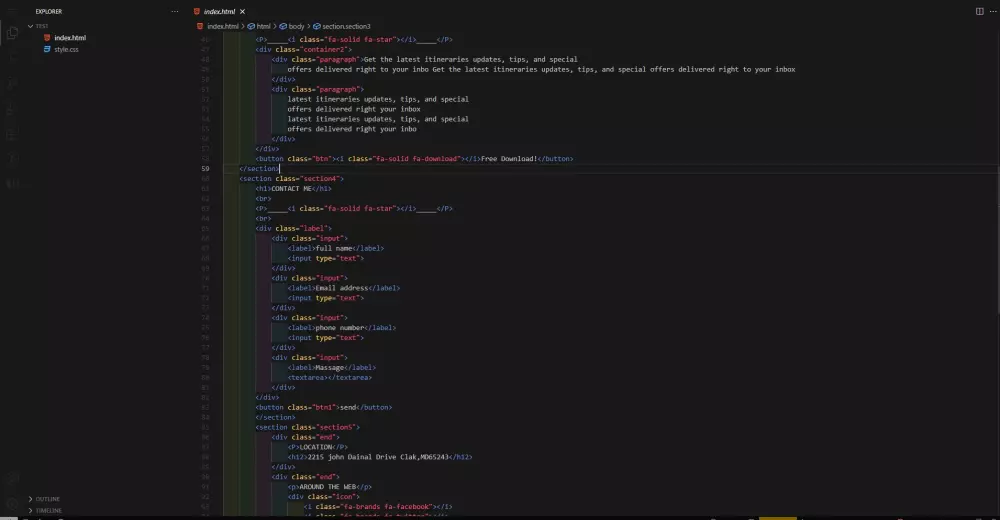1000x520 pixels.
Task: Click the '<section class="section5">' line
Action: pyautogui.click(x=307, y=427)
